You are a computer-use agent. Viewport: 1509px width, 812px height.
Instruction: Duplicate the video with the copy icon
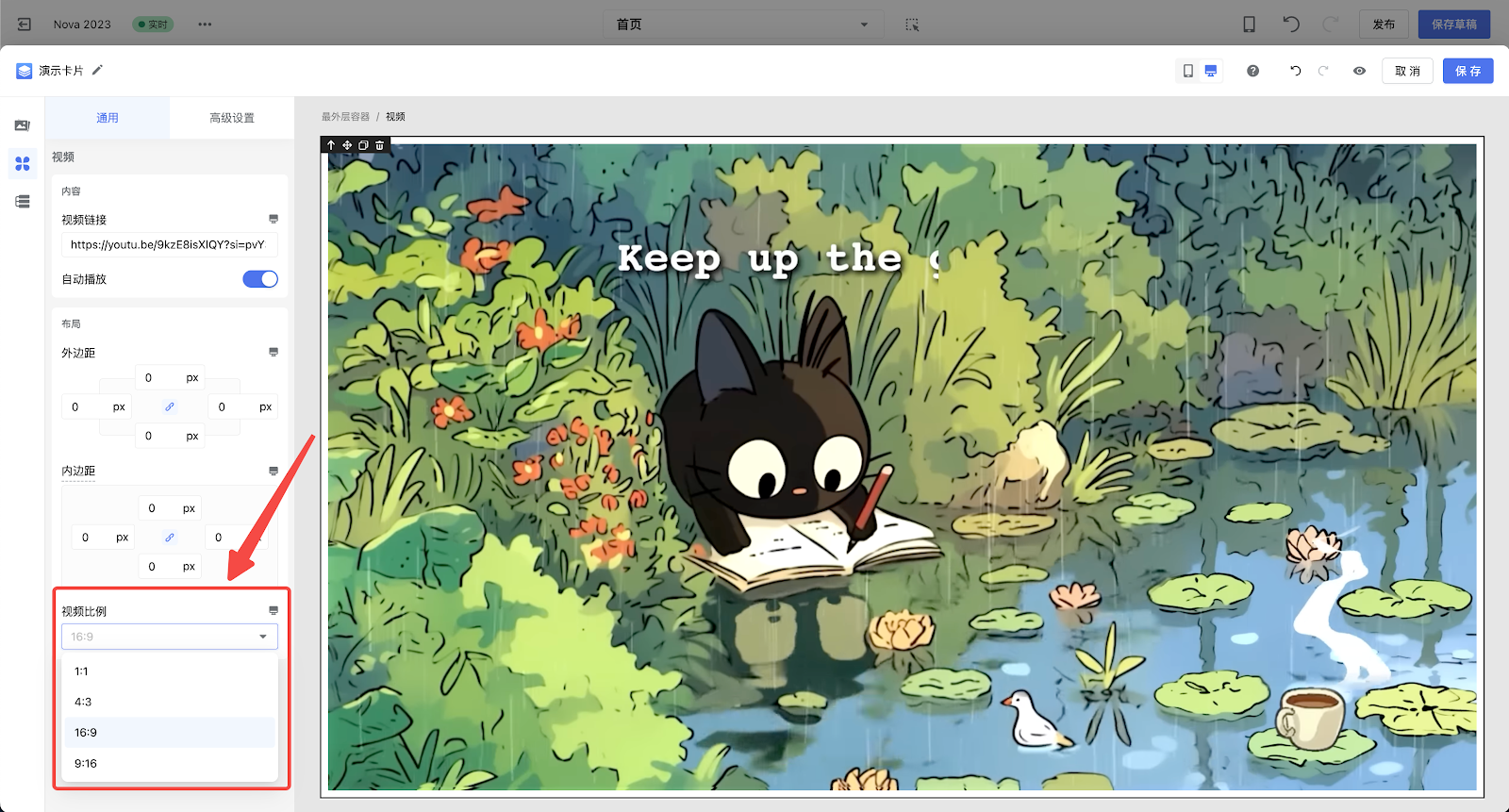pyautogui.click(x=363, y=145)
